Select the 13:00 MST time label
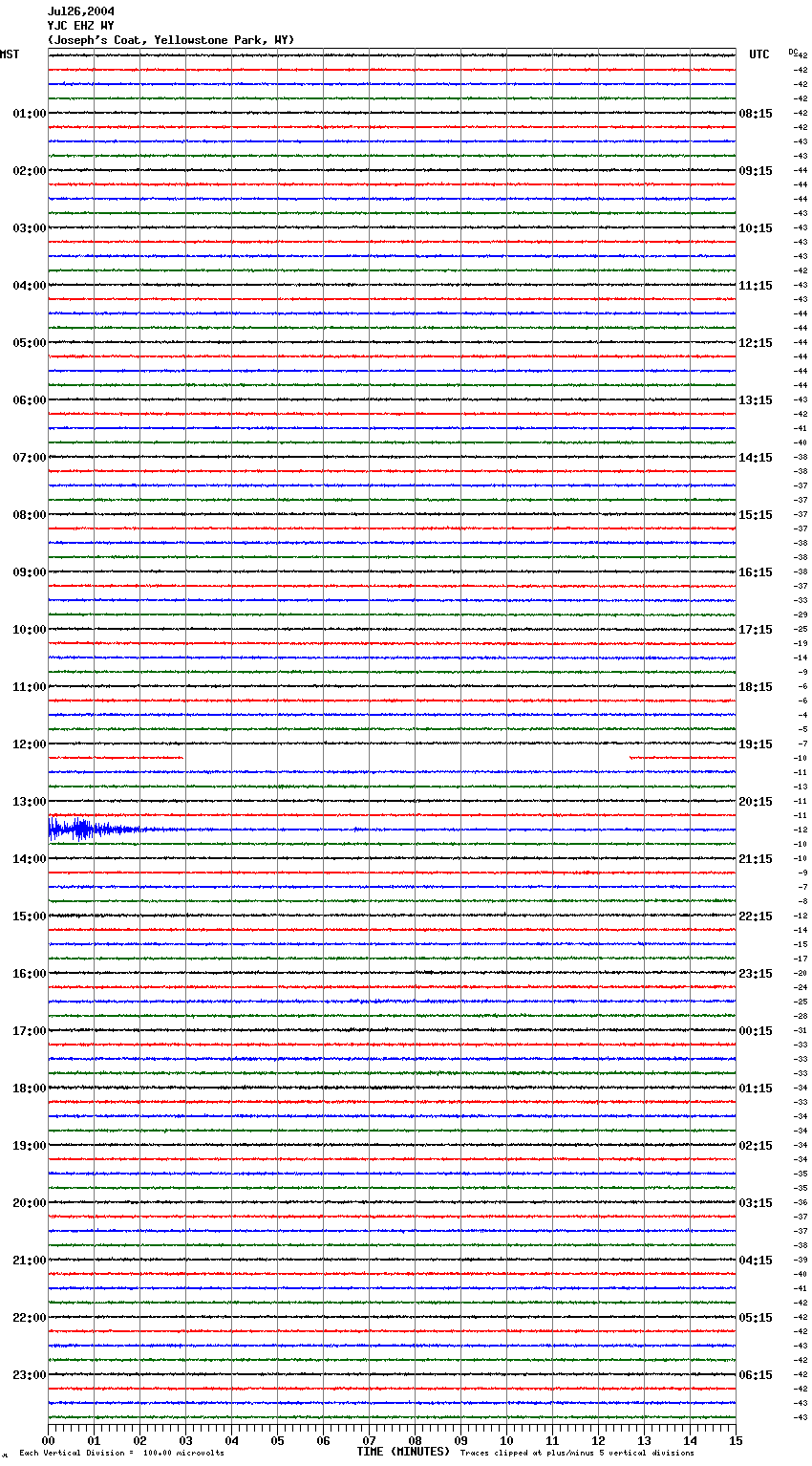 [30, 802]
